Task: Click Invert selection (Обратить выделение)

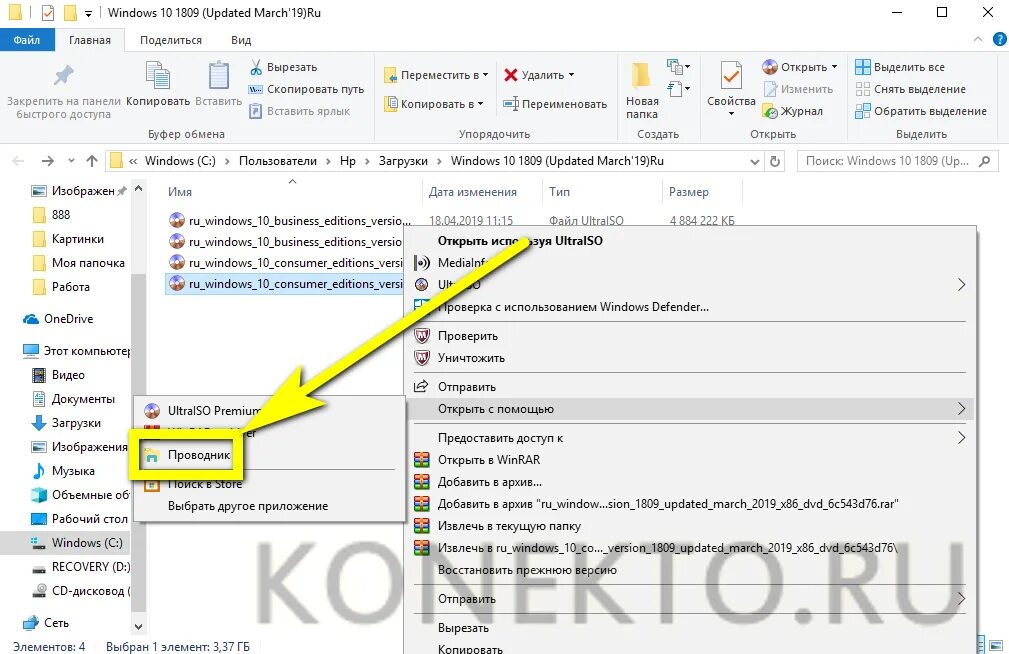Action: [x=921, y=111]
